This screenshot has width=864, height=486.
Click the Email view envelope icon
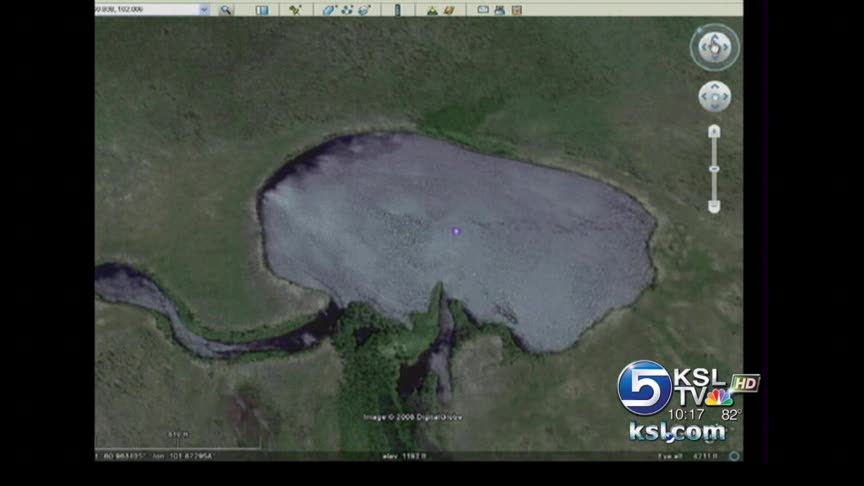(483, 9)
